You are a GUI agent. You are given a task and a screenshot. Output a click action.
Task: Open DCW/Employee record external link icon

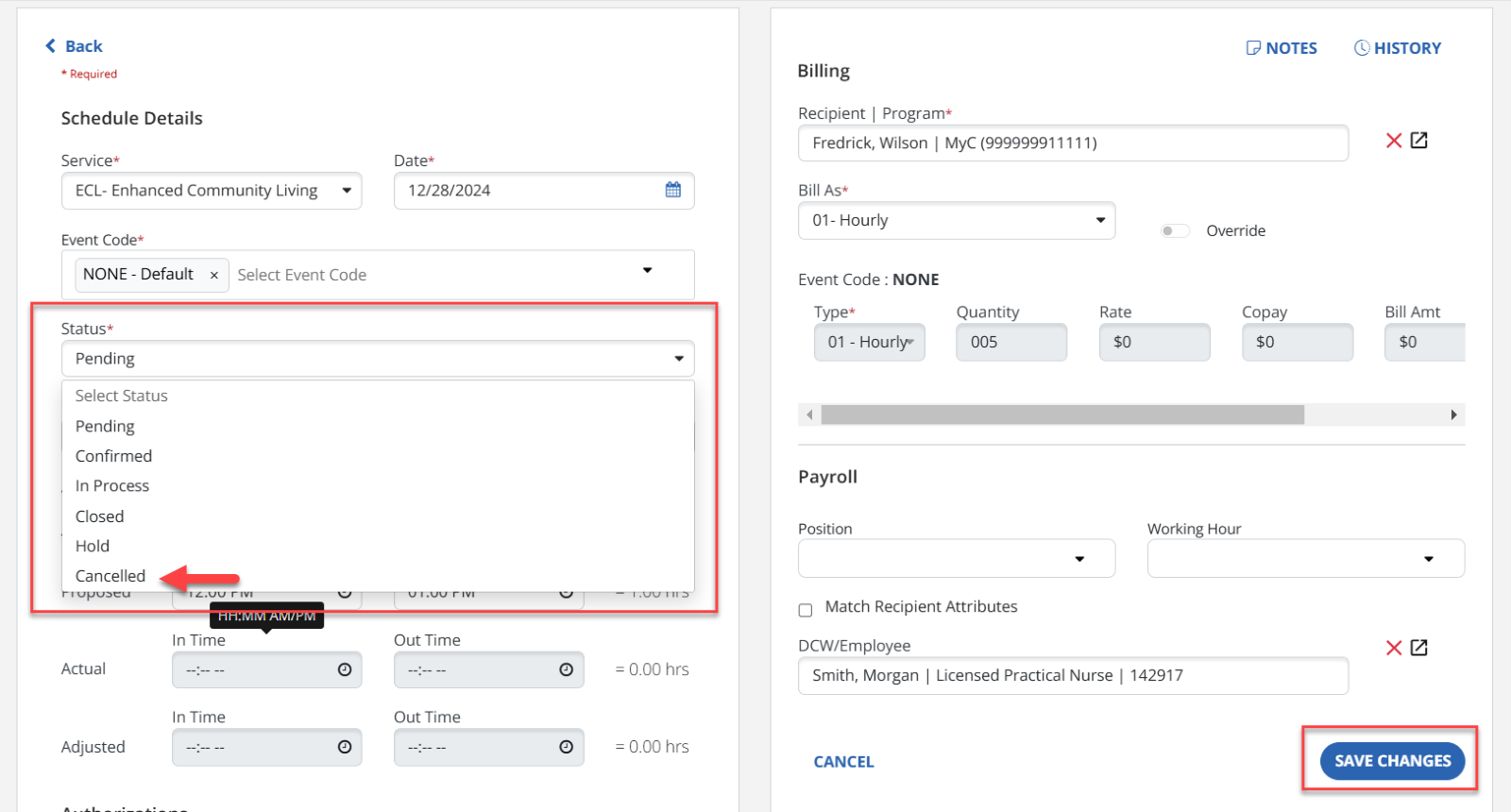tap(1418, 648)
